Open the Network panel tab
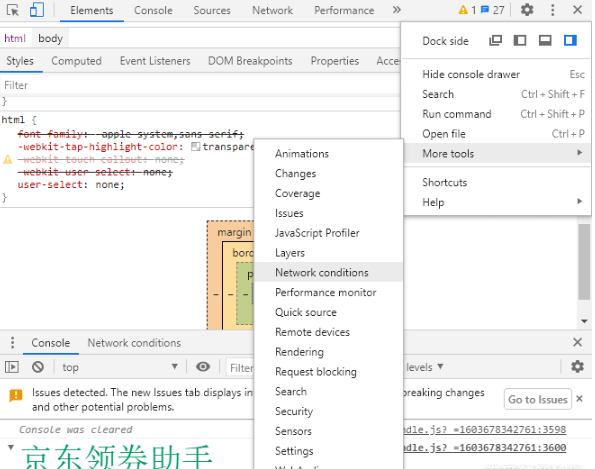 point(272,10)
